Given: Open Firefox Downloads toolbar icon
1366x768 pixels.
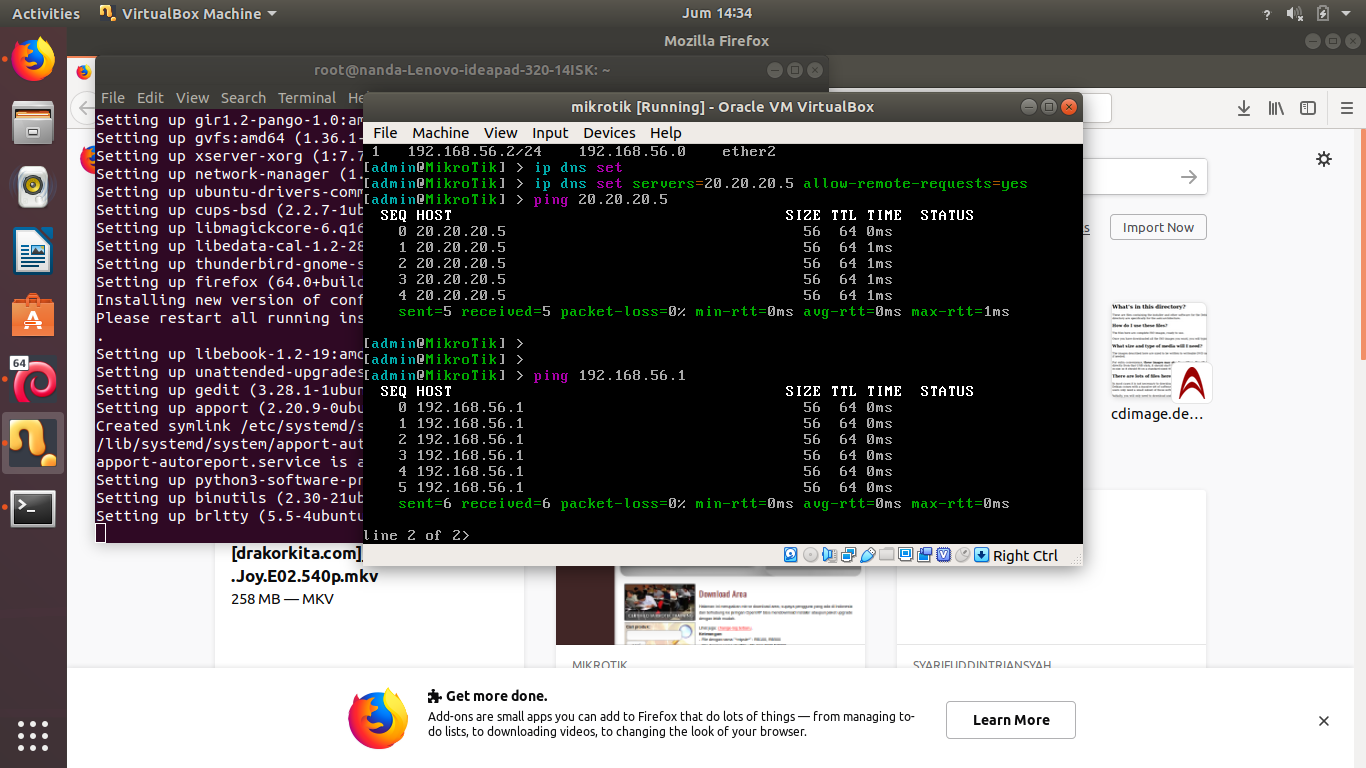Looking at the screenshot, I should click(x=1244, y=108).
